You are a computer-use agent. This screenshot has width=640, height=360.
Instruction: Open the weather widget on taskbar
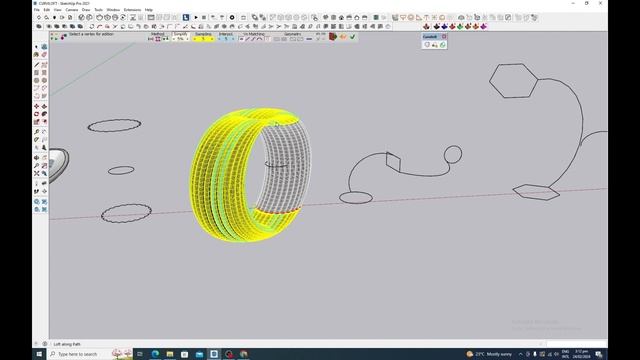[489, 354]
